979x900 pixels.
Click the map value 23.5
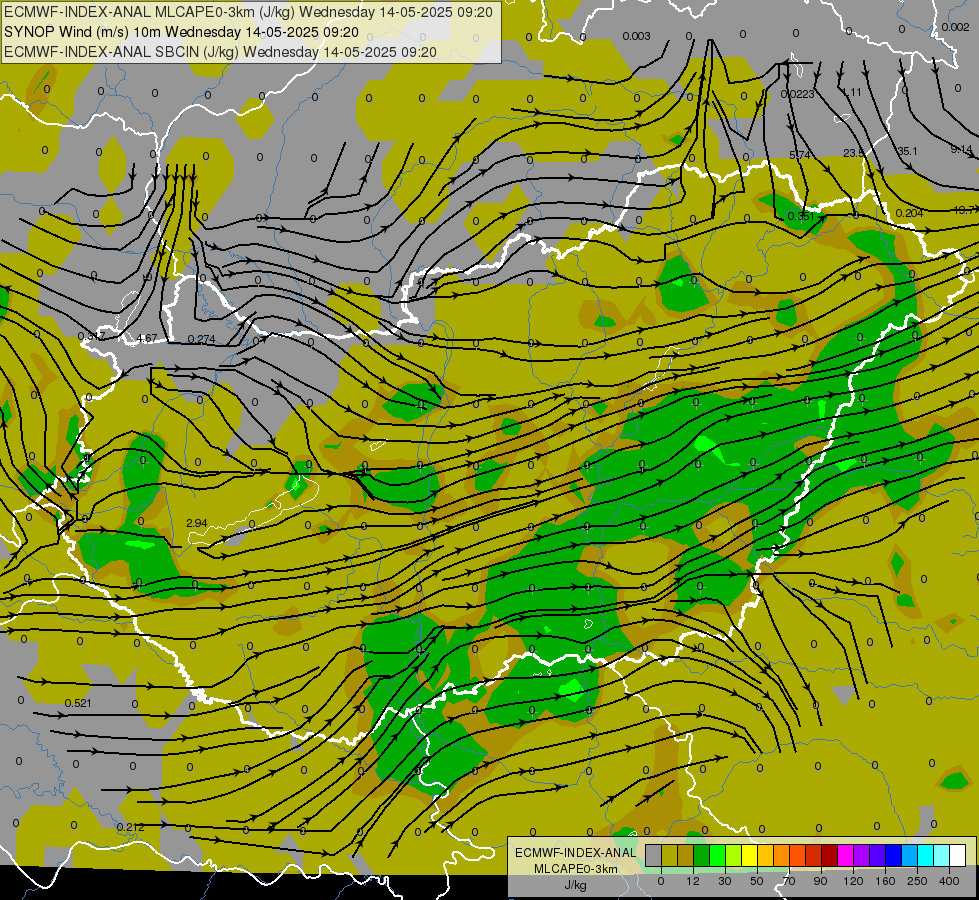854,153
